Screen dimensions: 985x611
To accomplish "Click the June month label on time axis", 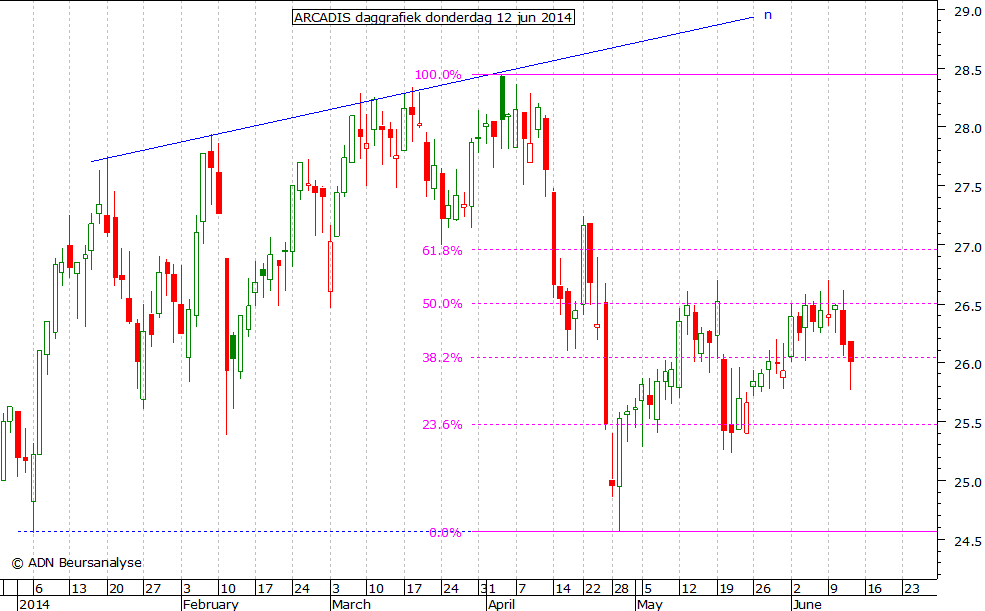I will 807,604.
